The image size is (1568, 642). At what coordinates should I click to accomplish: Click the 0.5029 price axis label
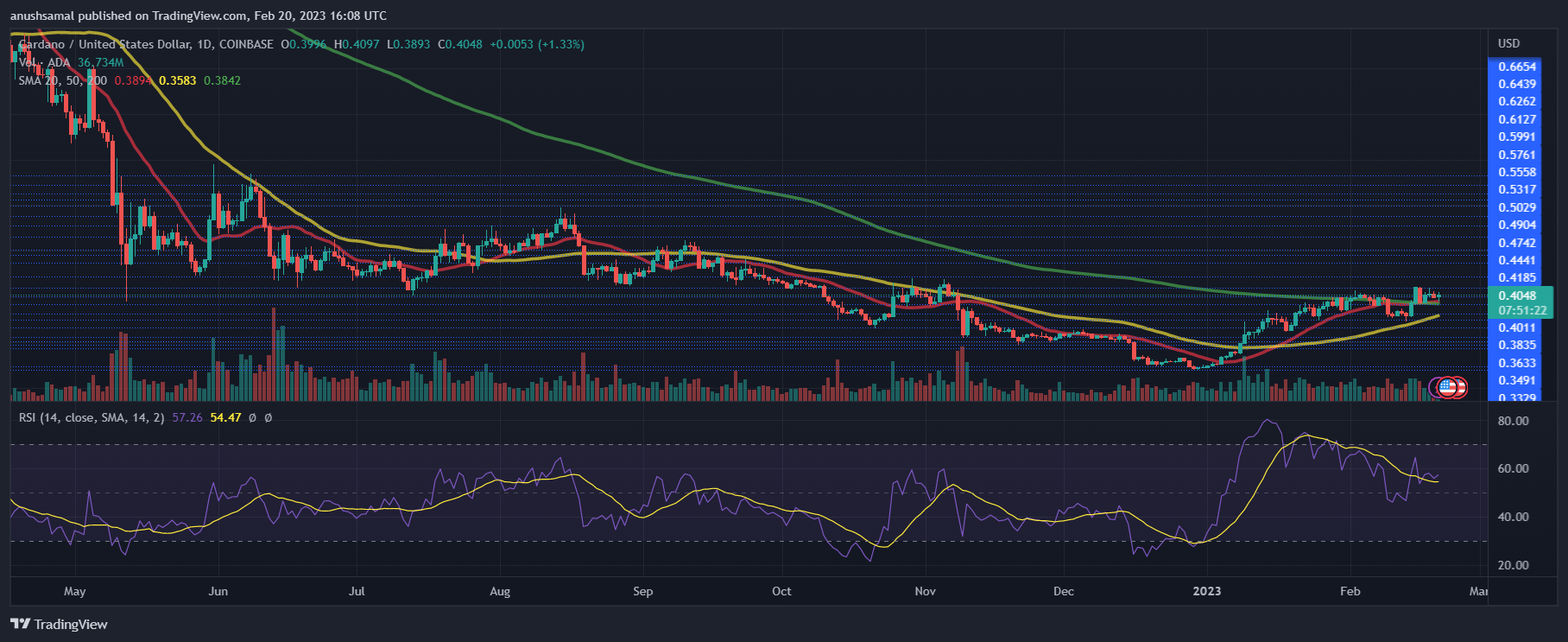pos(1517,207)
